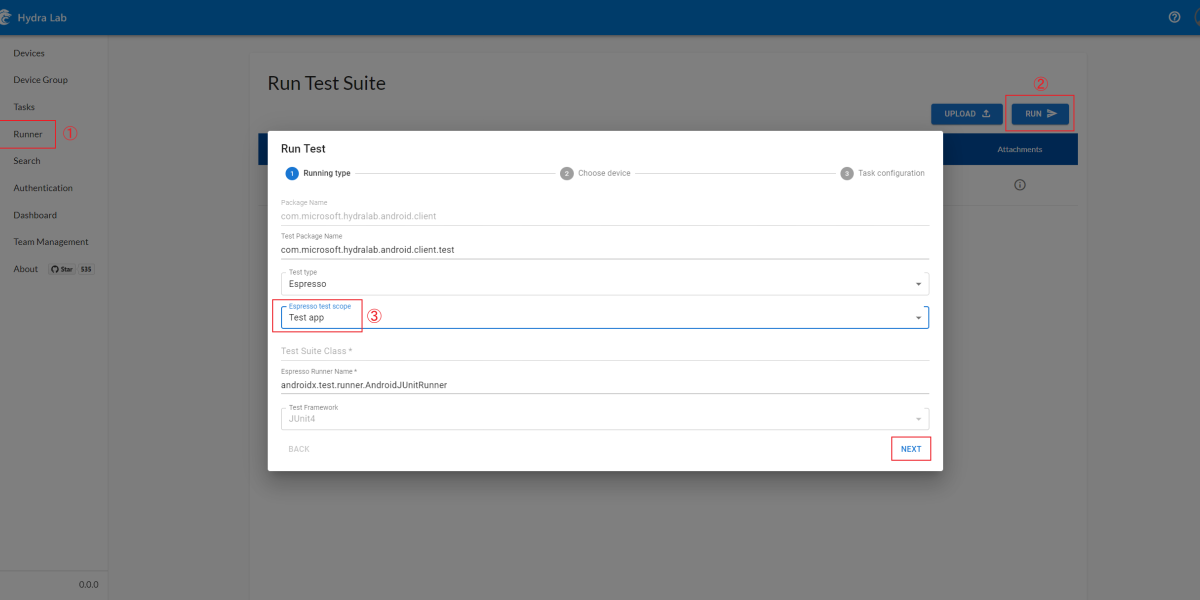Click the RUN button
Viewport: 1200px width, 600px height.
[1040, 114]
